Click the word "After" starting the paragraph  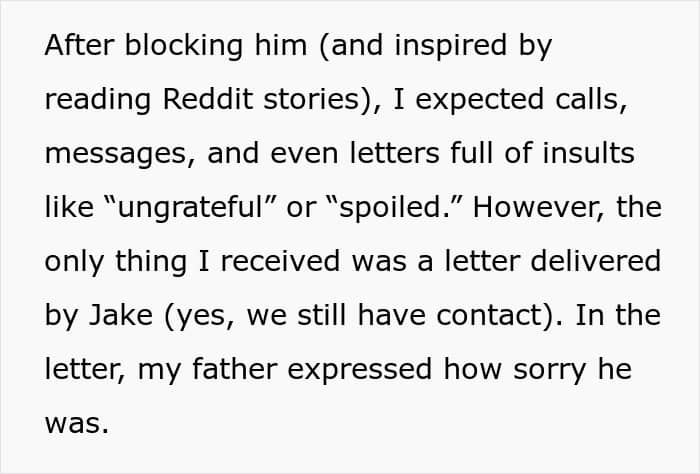79,45
